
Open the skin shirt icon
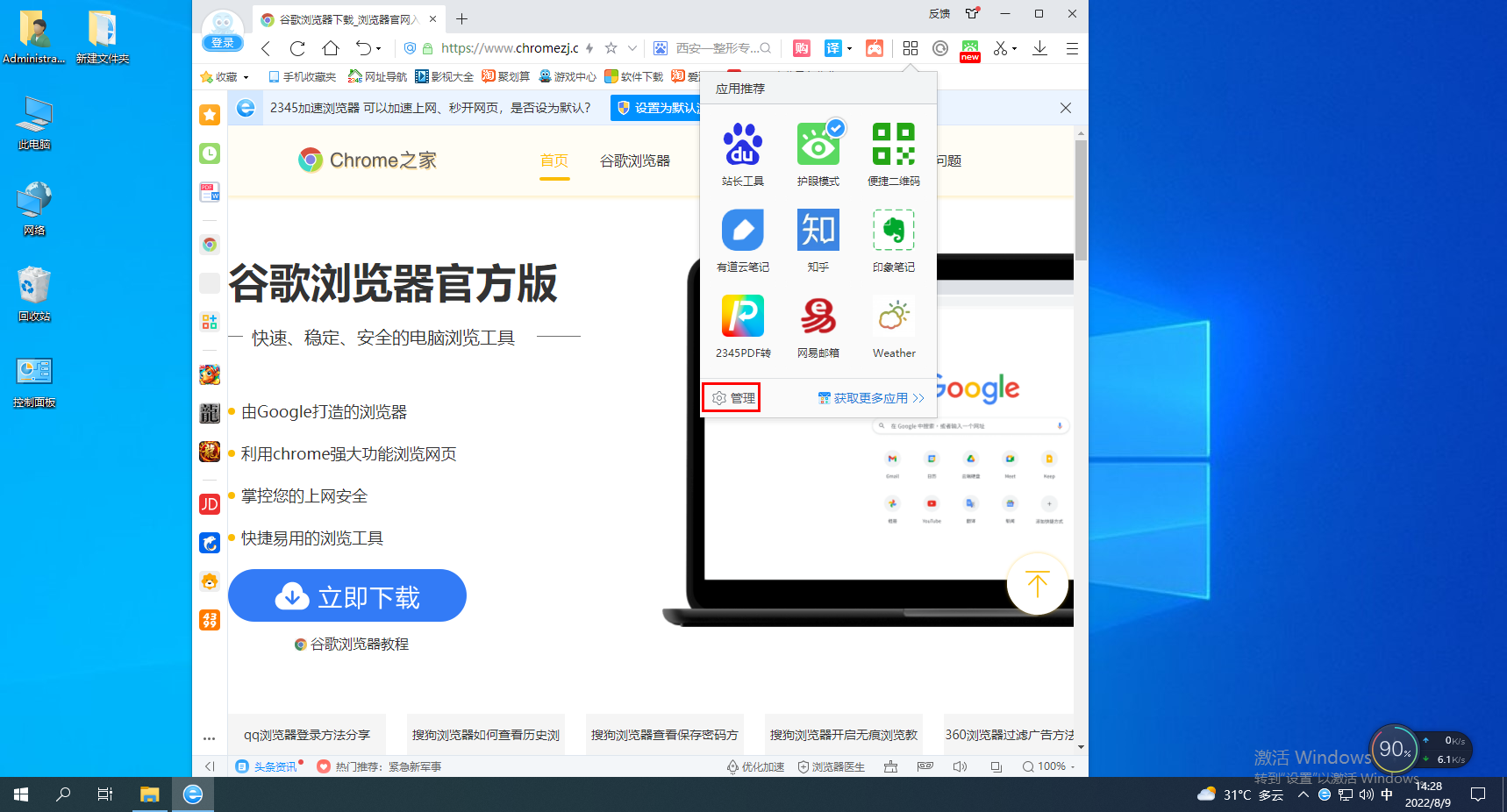coord(972,13)
